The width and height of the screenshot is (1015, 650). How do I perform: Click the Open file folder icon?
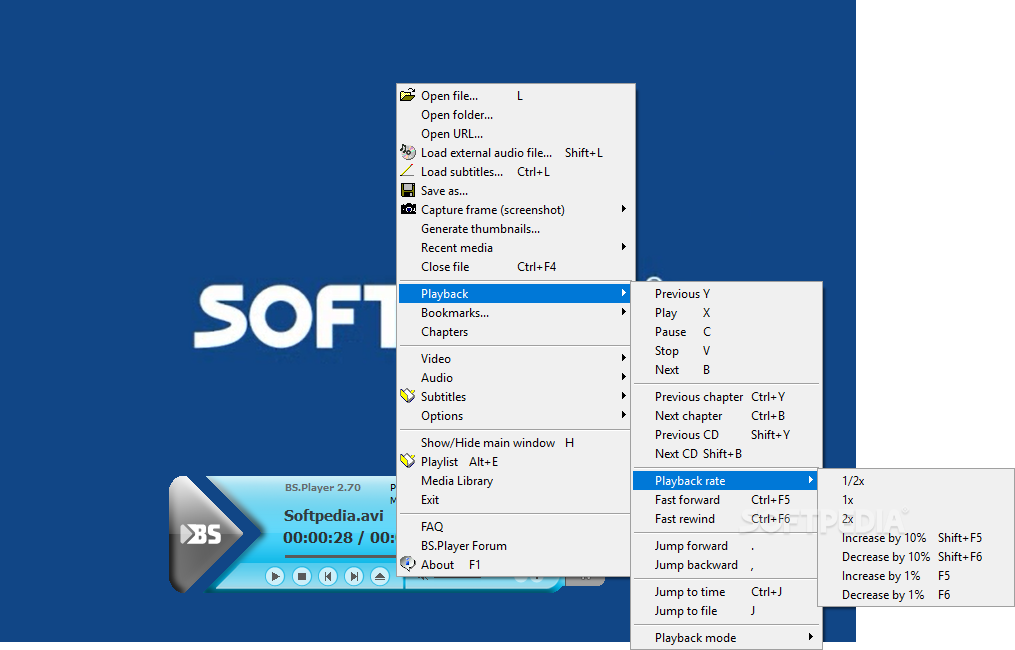click(407, 95)
